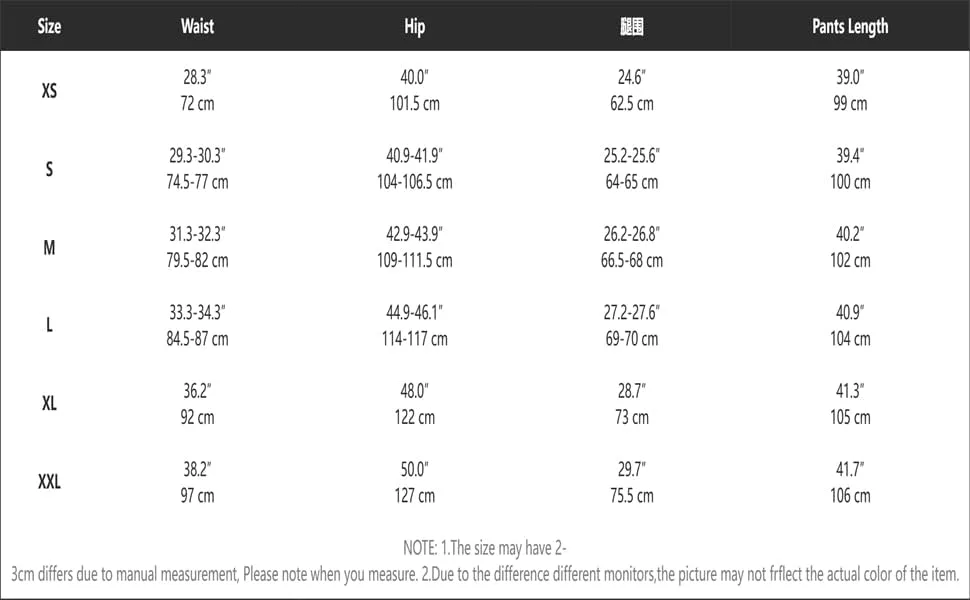970x600 pixels.
Task: Click the 66.5-68 cm measurement cell
Action: 632,260
